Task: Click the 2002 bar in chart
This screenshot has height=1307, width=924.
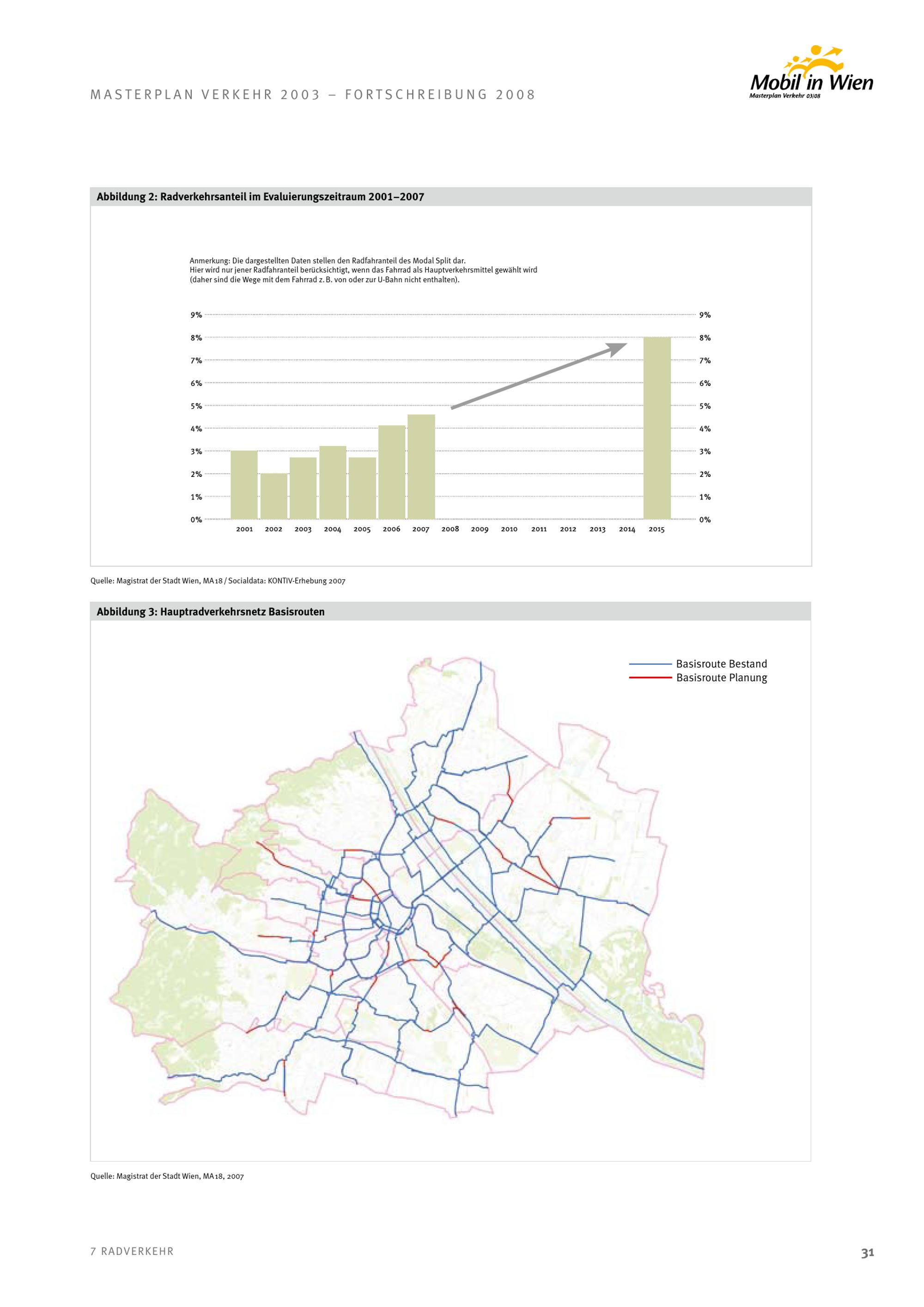Action: coord(274,496)
